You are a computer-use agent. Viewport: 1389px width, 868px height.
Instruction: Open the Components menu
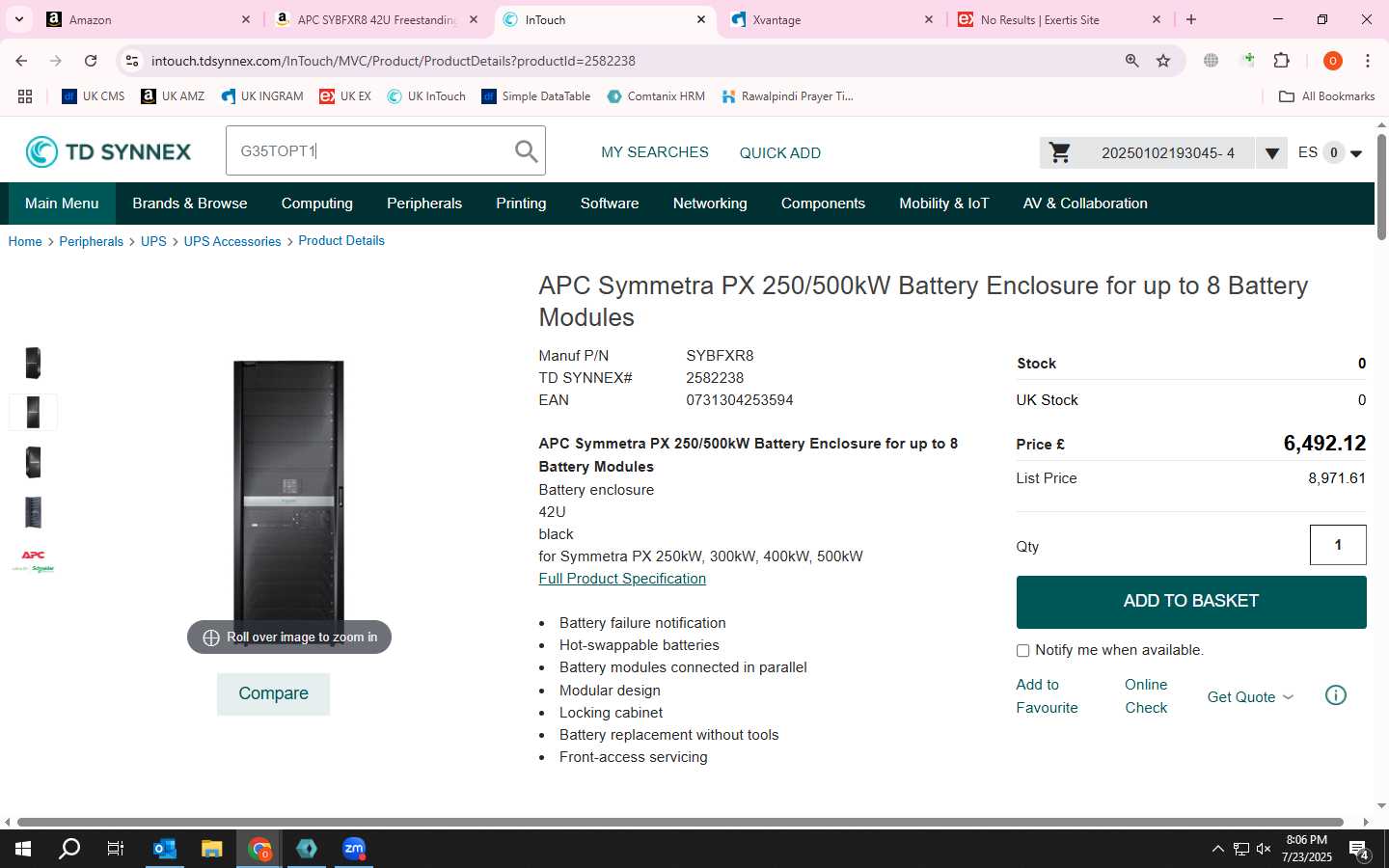pos(823,203)
